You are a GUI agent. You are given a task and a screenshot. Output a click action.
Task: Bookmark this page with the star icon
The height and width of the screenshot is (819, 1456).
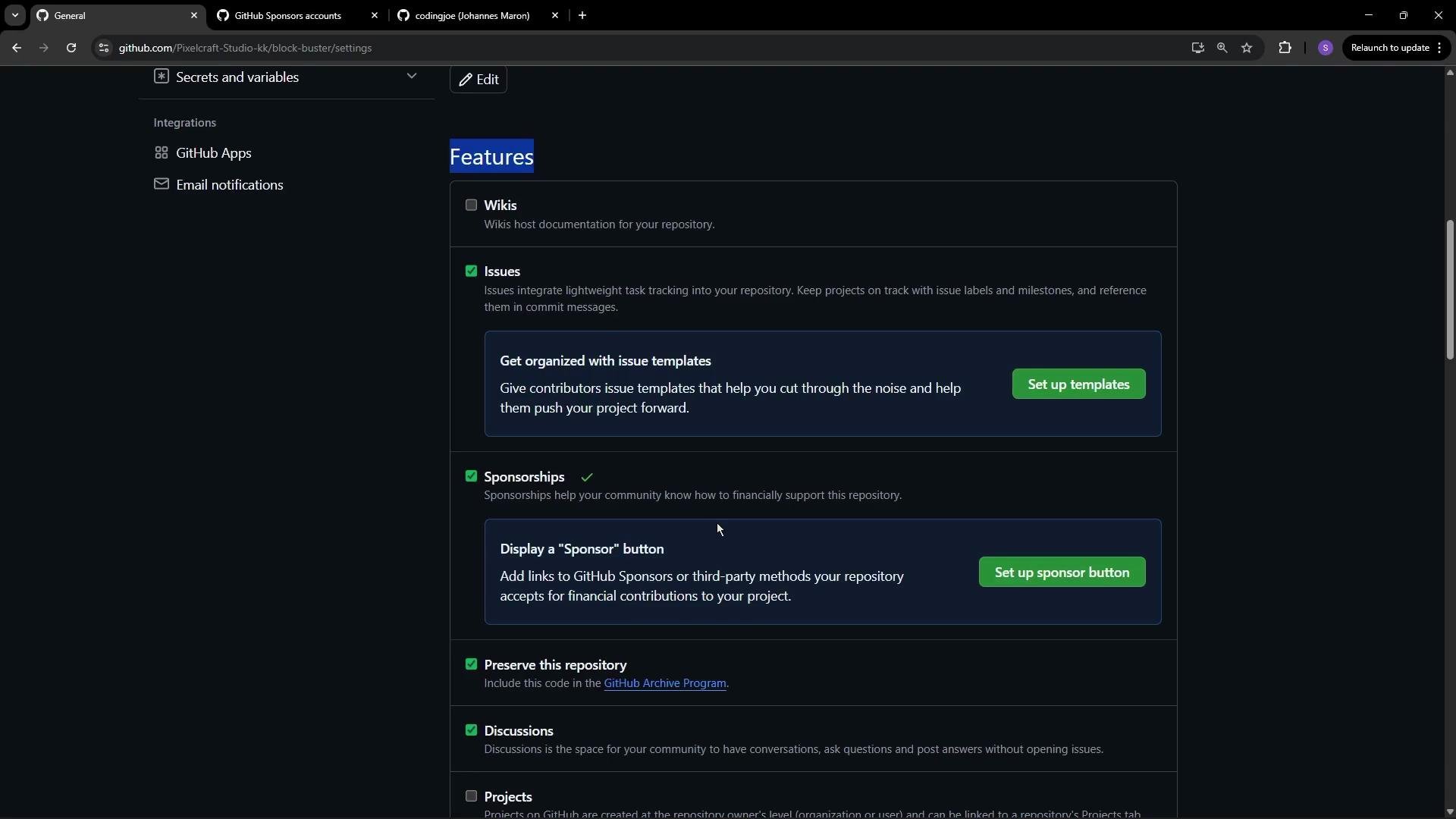[1247, 48]
